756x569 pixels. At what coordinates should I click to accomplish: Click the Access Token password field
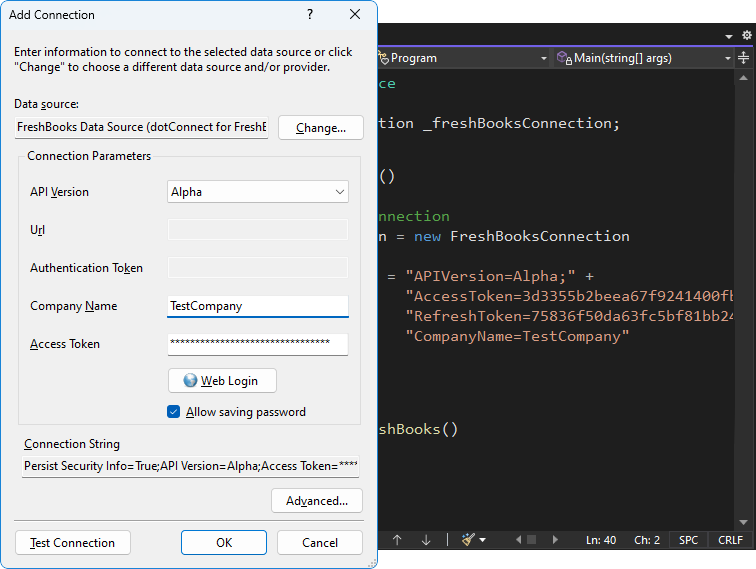257,344
